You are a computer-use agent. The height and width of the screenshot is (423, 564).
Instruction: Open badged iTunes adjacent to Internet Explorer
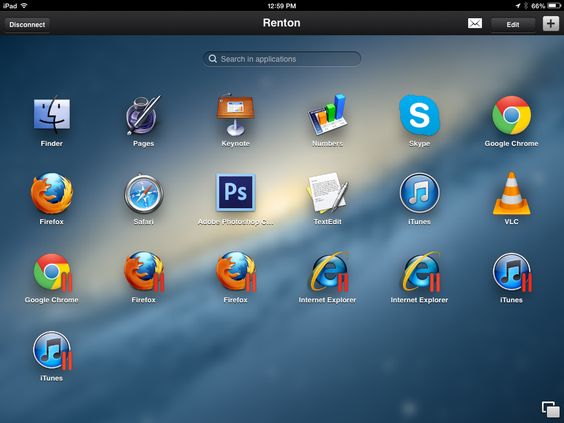click(x=512, y=272)
